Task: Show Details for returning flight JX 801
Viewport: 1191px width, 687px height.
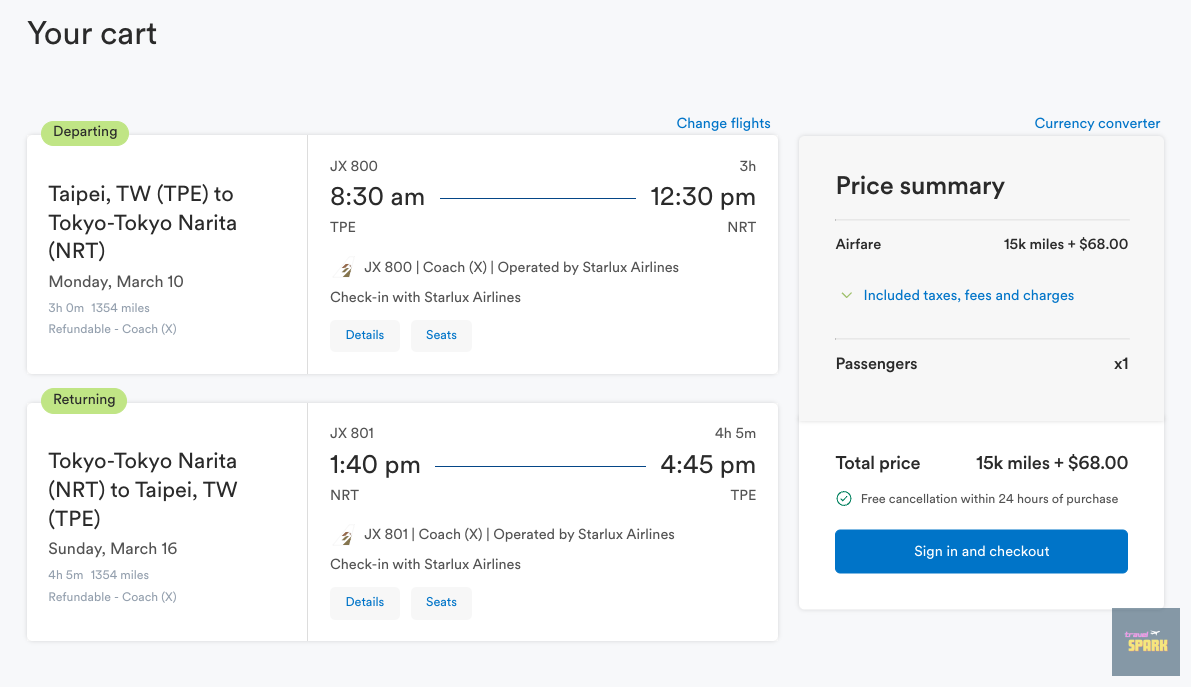Action: (x=365, y=603)
